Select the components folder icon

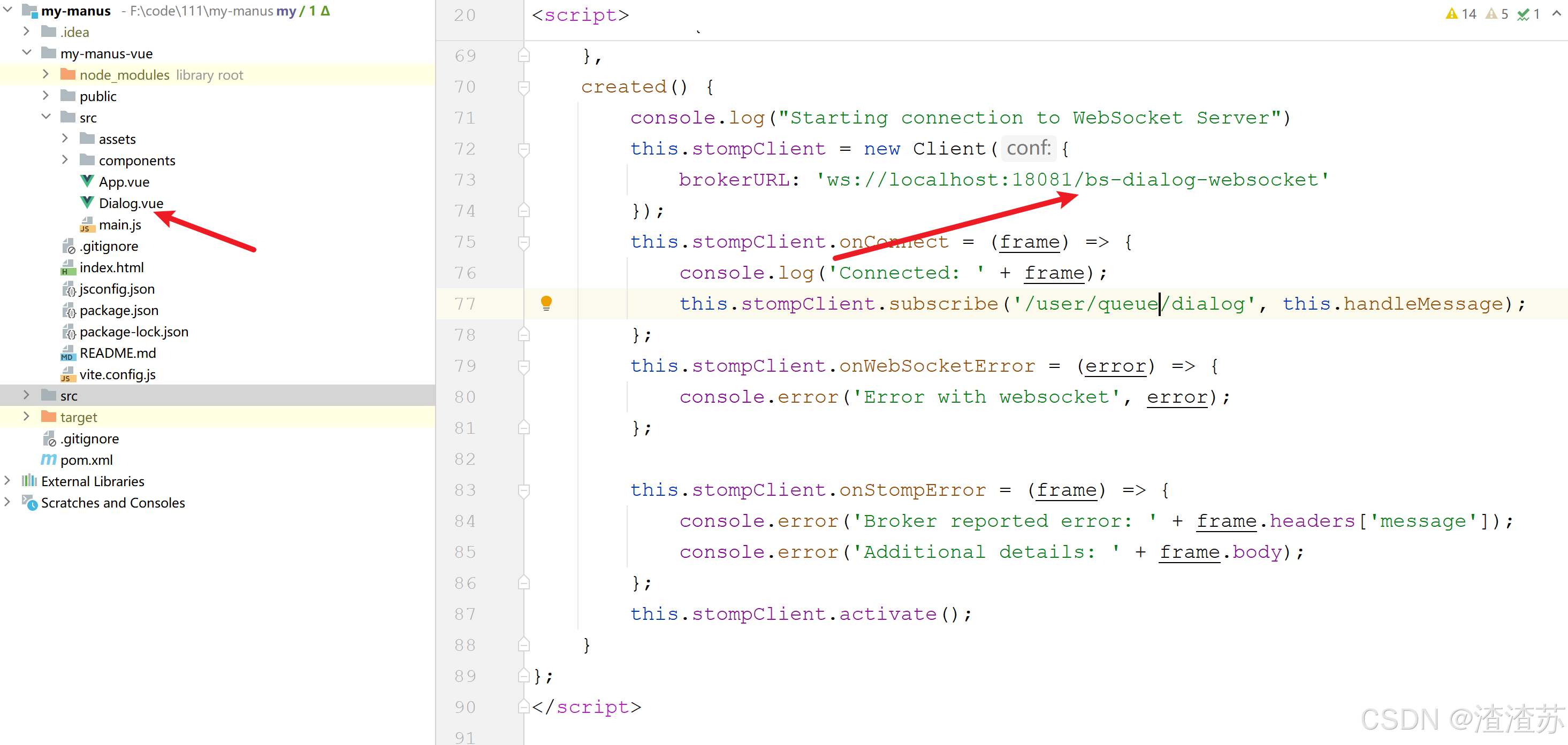pos(88,160)
